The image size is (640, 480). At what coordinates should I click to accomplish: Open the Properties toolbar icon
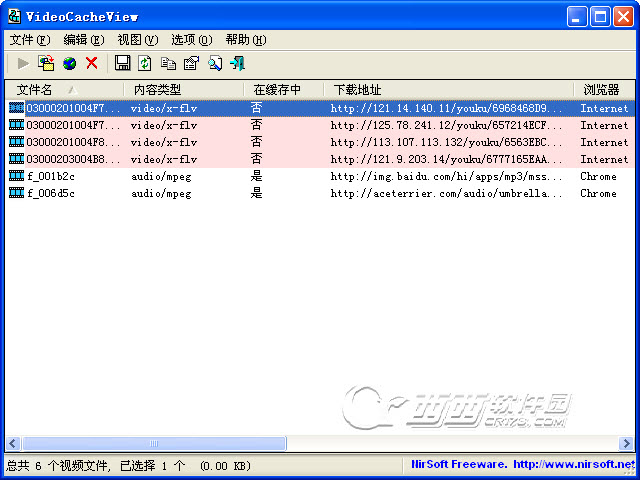point(191,63)
